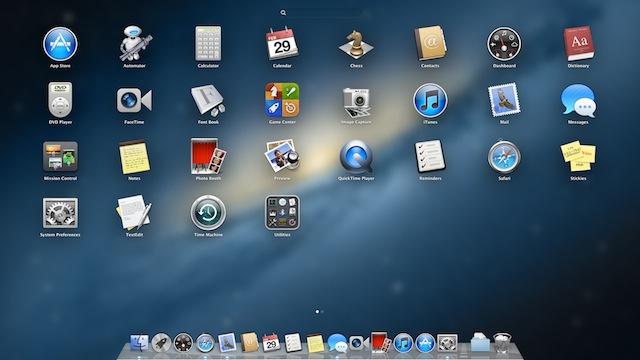Open Finder in the Dock
Image resolution: width=640 pixels, height=360 pixels.
pyautogui.click(x=139, y=343)
